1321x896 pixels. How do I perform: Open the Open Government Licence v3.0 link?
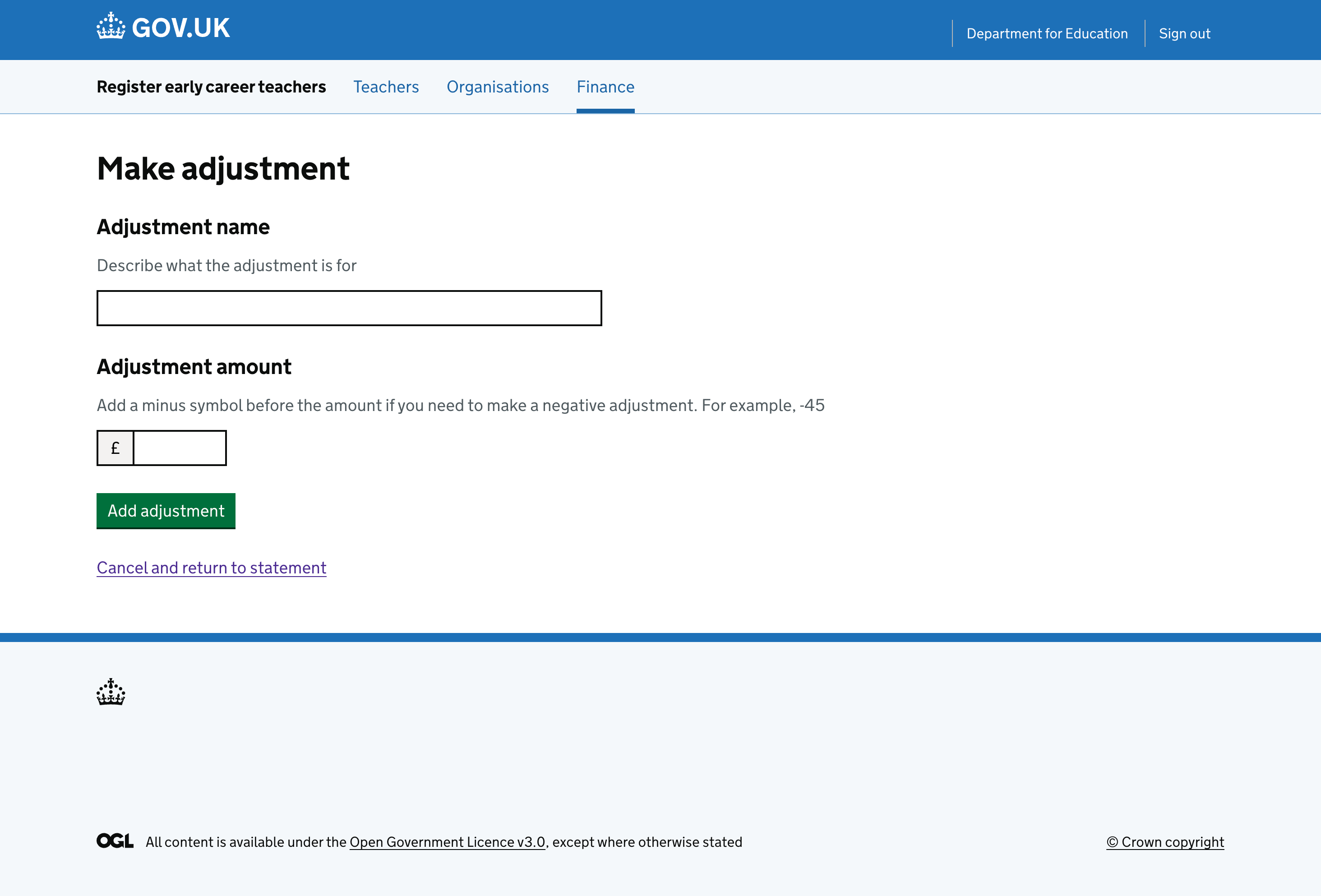pyautogui.click(x=447, y=841)
